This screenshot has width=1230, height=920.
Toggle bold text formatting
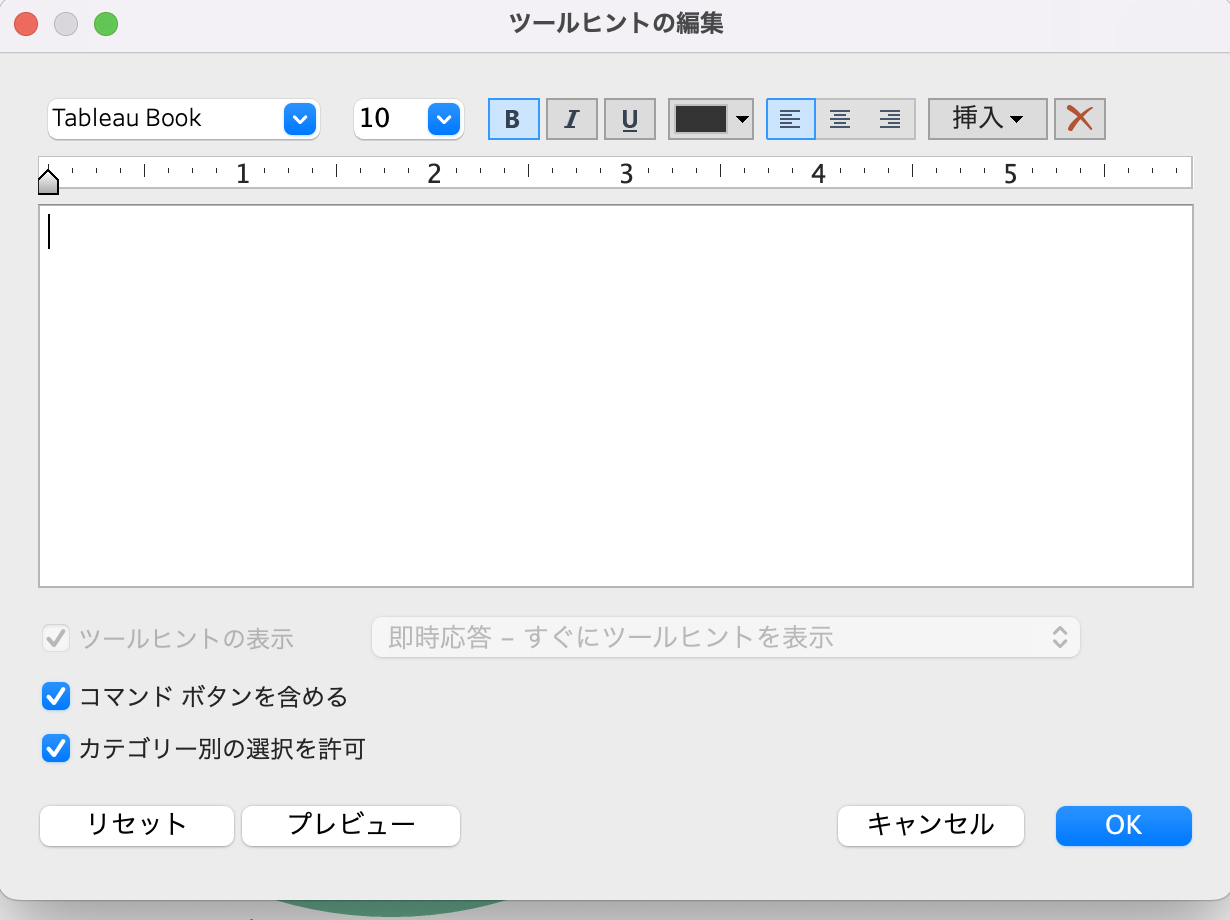point(513,119)
